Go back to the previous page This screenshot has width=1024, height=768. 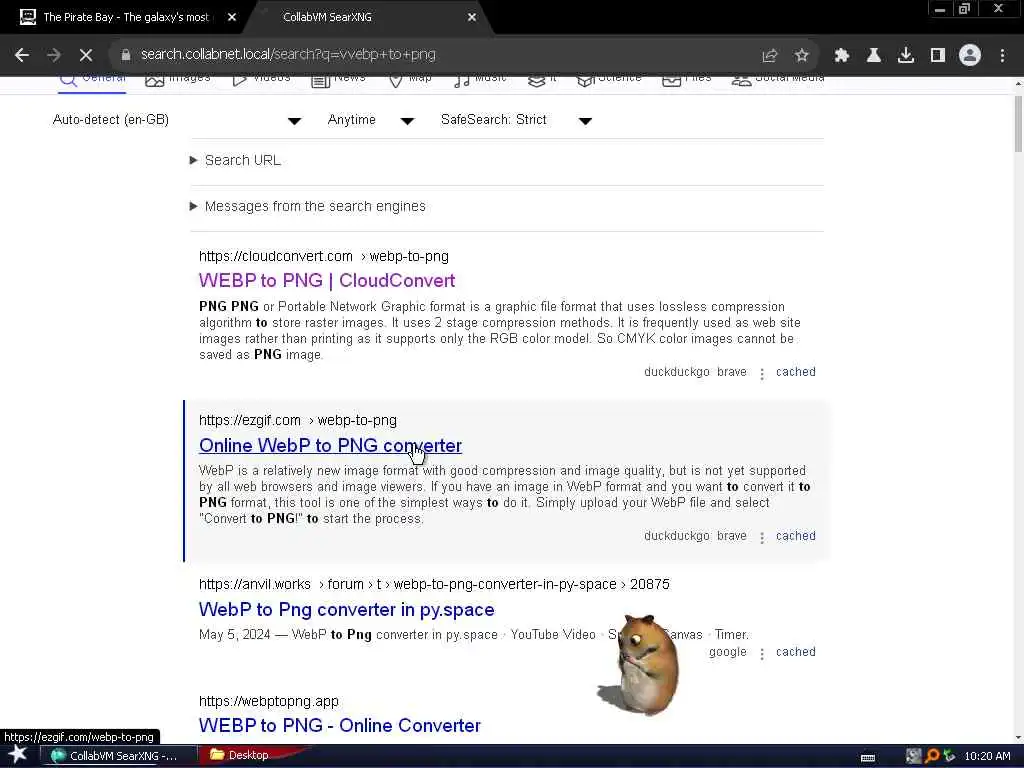(x=22, y=56)
